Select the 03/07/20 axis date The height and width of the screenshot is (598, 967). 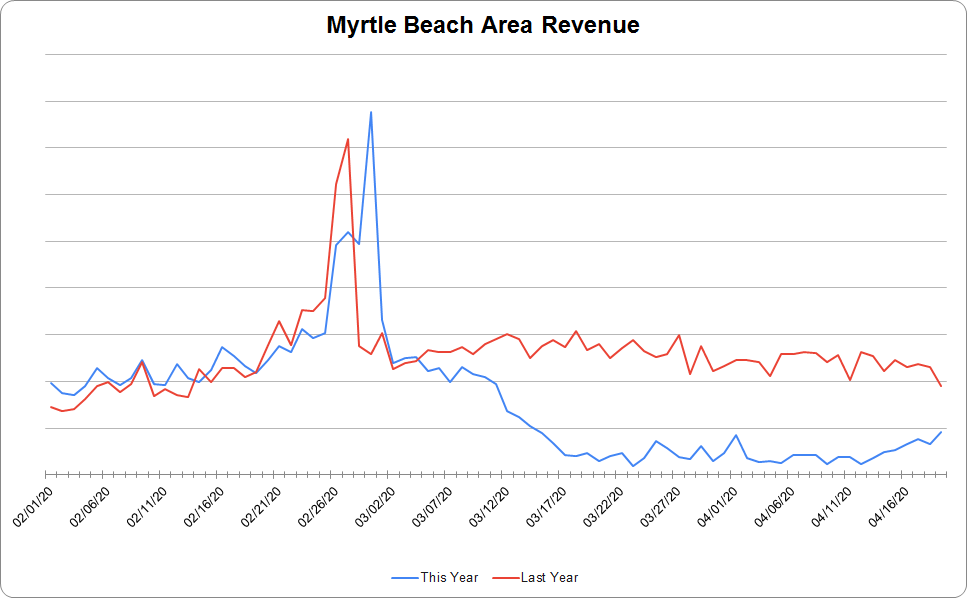[432, 507]
